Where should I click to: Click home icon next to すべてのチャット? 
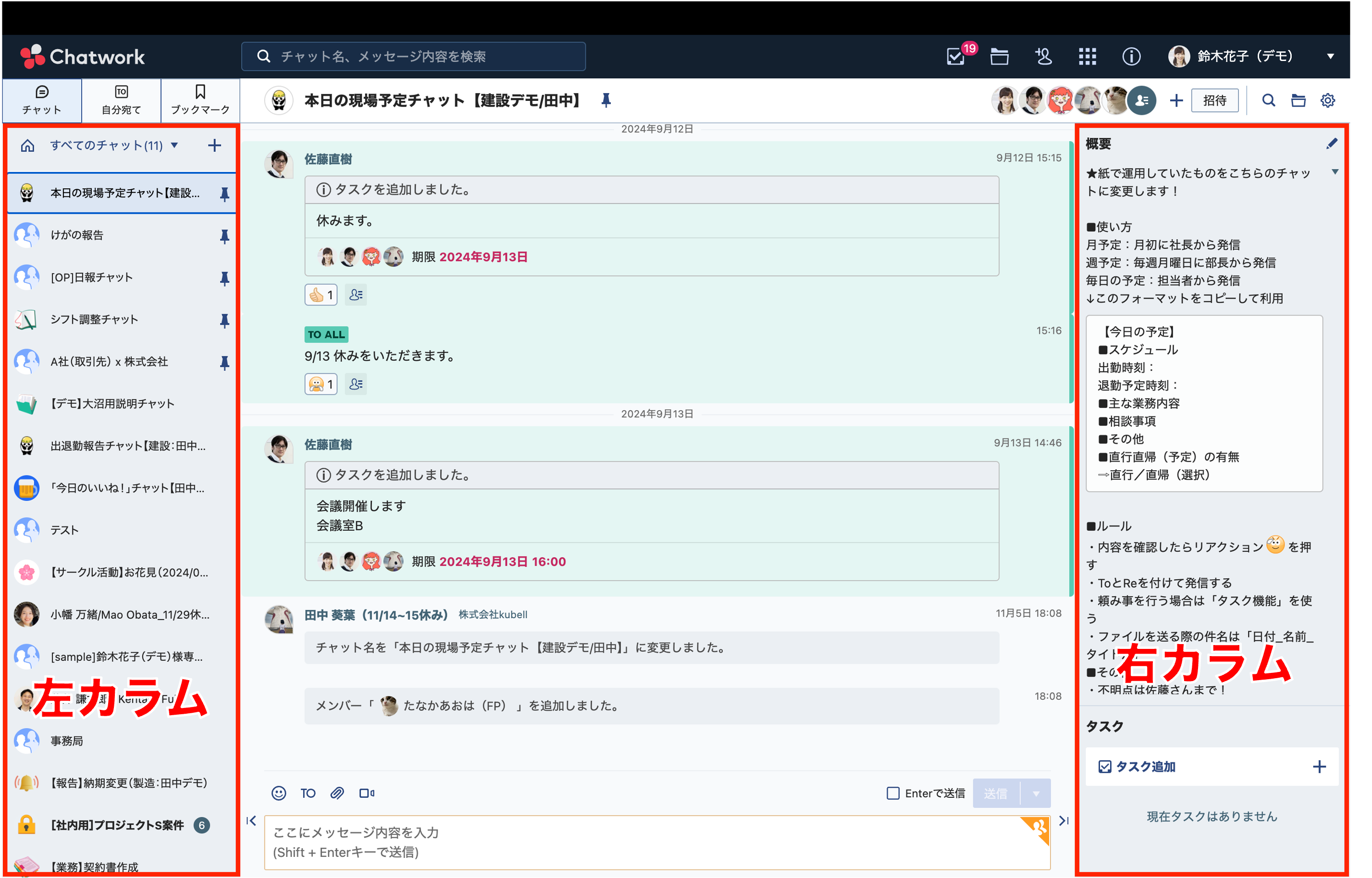(27, 146)
